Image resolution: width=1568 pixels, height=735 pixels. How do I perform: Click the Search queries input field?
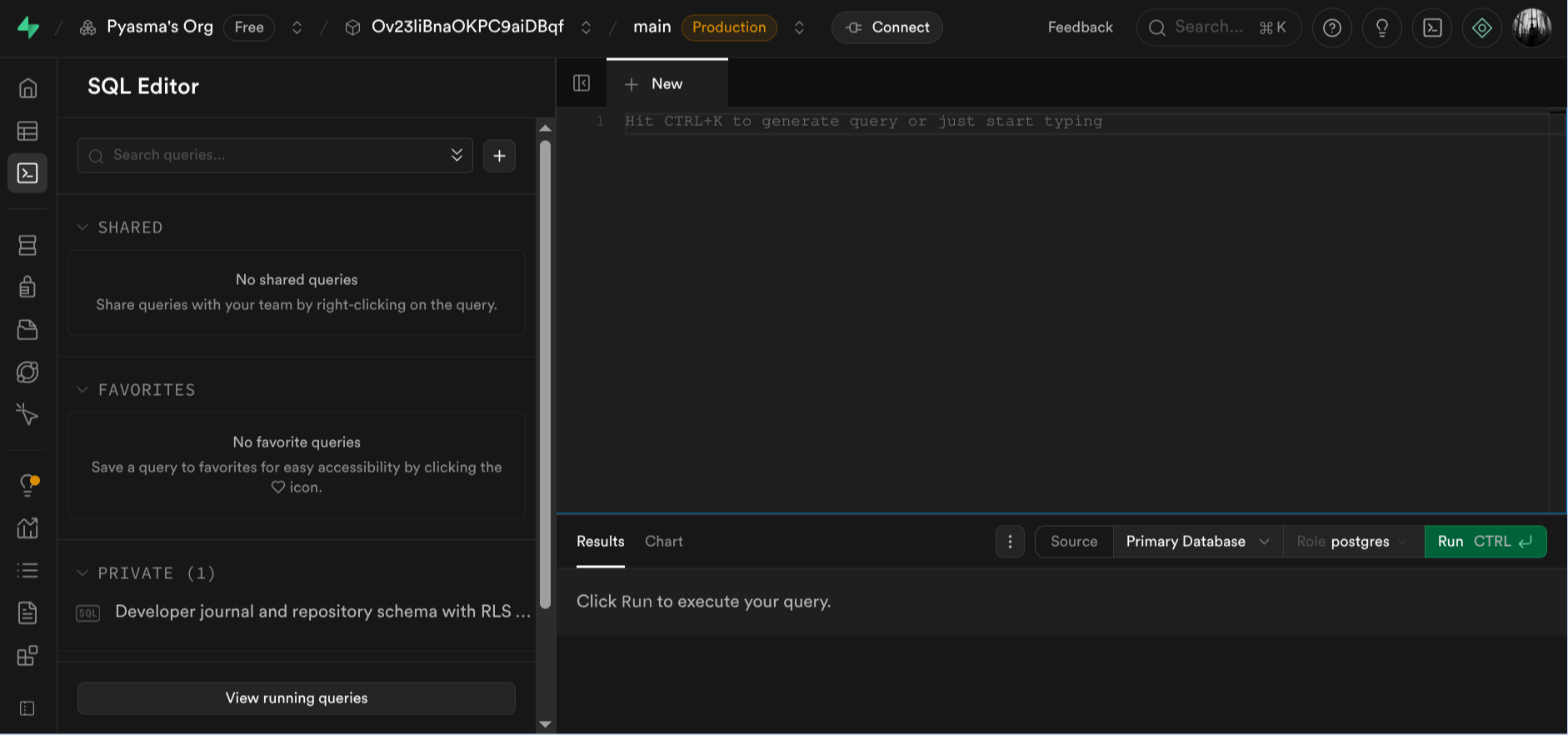(275, 156)
